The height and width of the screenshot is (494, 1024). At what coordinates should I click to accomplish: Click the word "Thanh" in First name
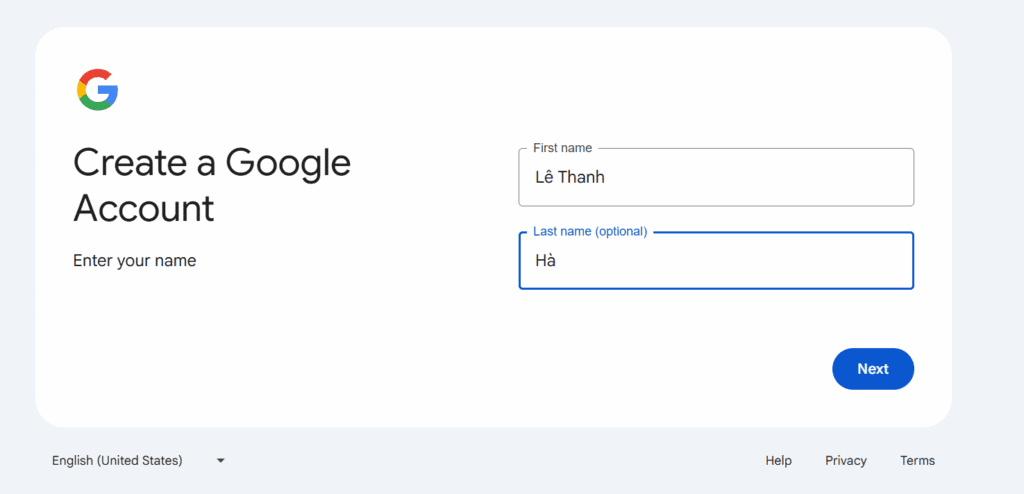(582, 178)
